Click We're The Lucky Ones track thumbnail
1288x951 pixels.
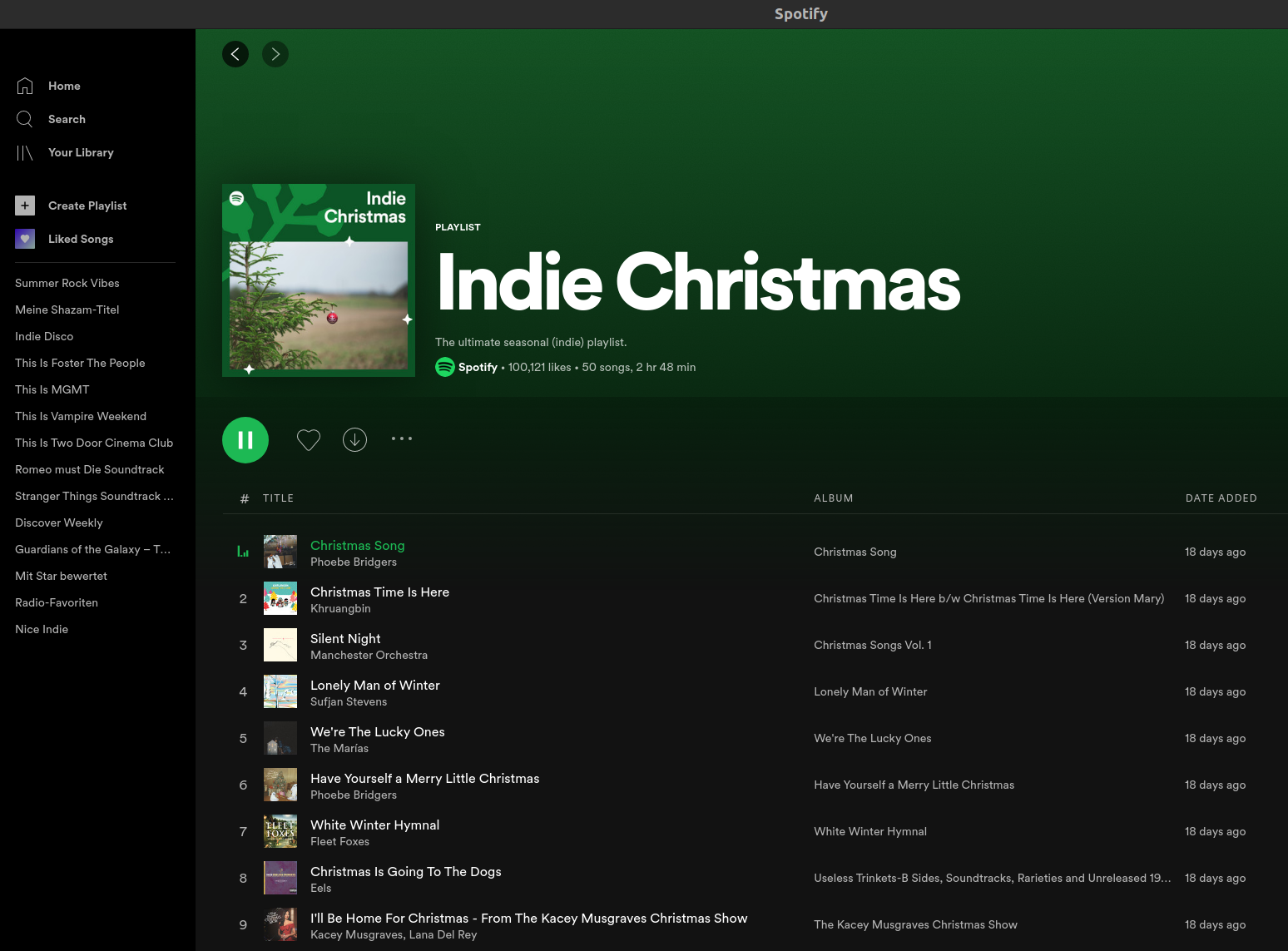point(280,738)
